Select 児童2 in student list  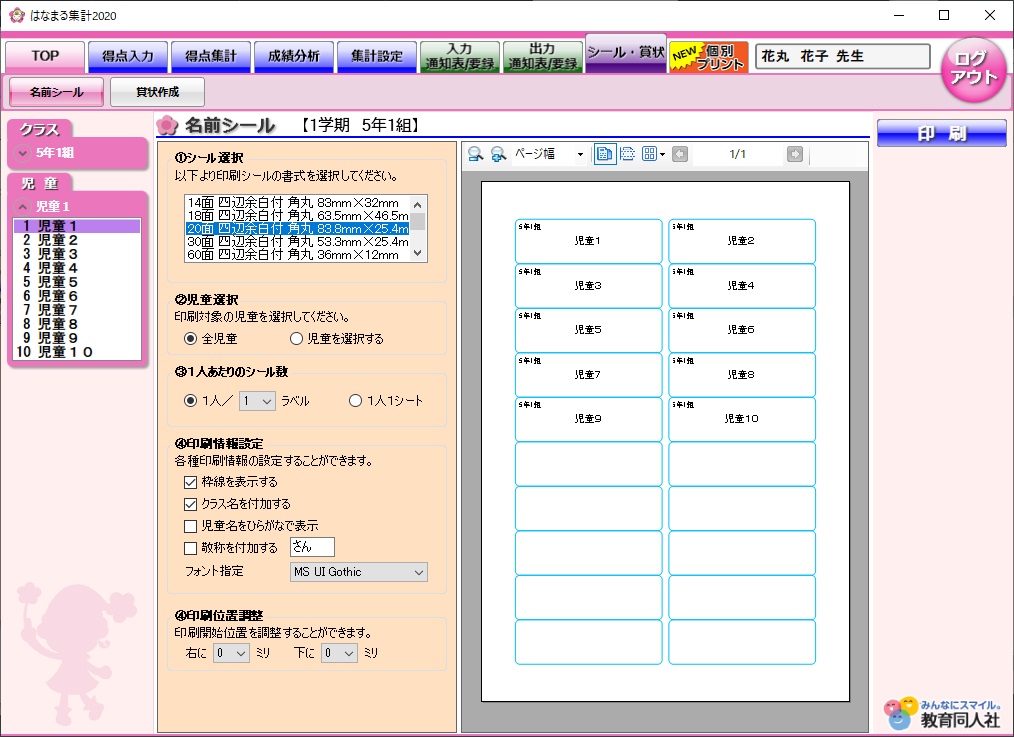[x=77, y=240]
